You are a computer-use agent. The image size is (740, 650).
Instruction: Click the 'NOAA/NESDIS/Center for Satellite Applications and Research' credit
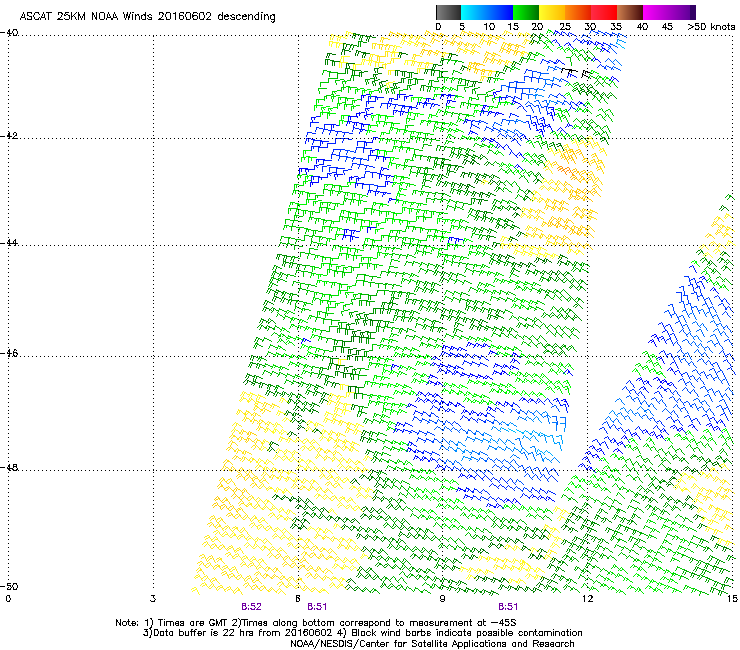432,644
